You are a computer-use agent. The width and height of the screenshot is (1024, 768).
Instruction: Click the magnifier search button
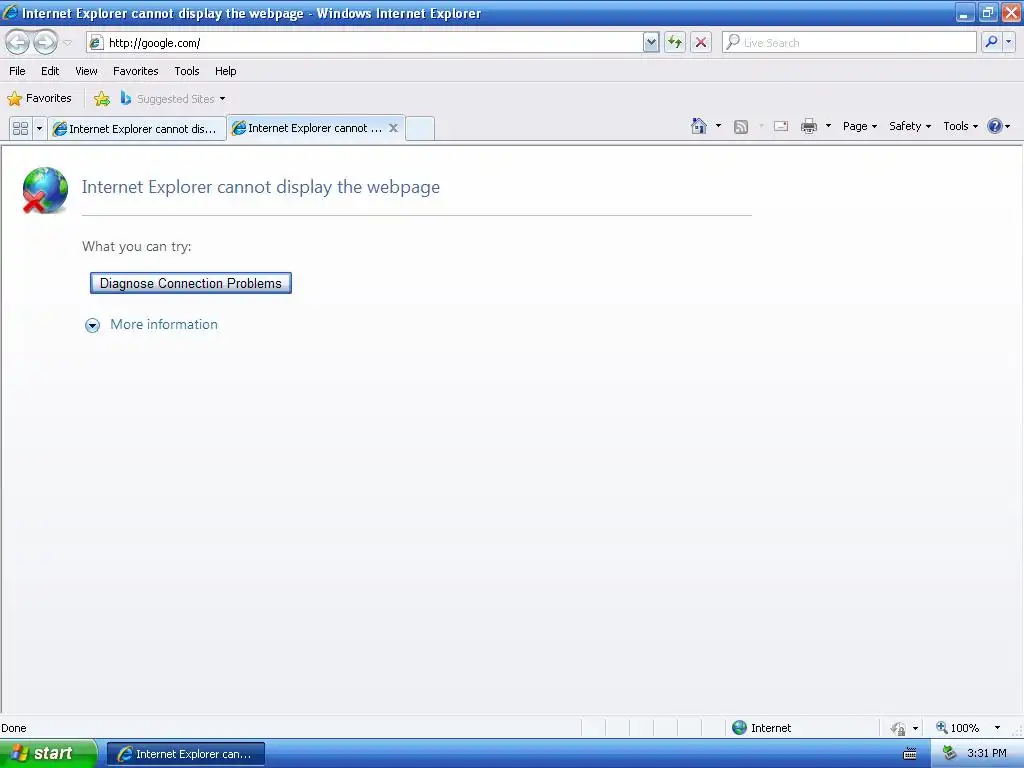coord(991,42)
